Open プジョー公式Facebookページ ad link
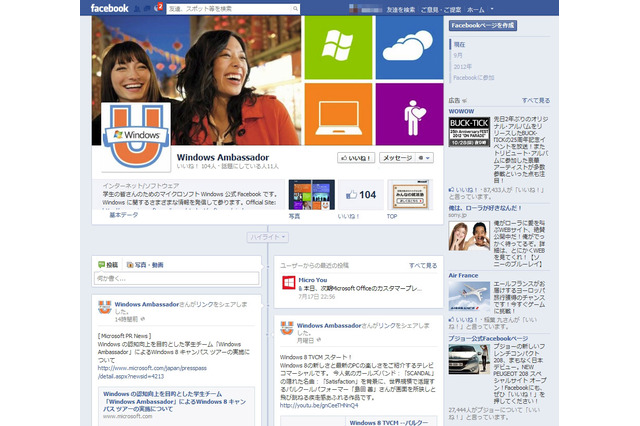Viewport: 640px width, 426px height. pos(488,338)
